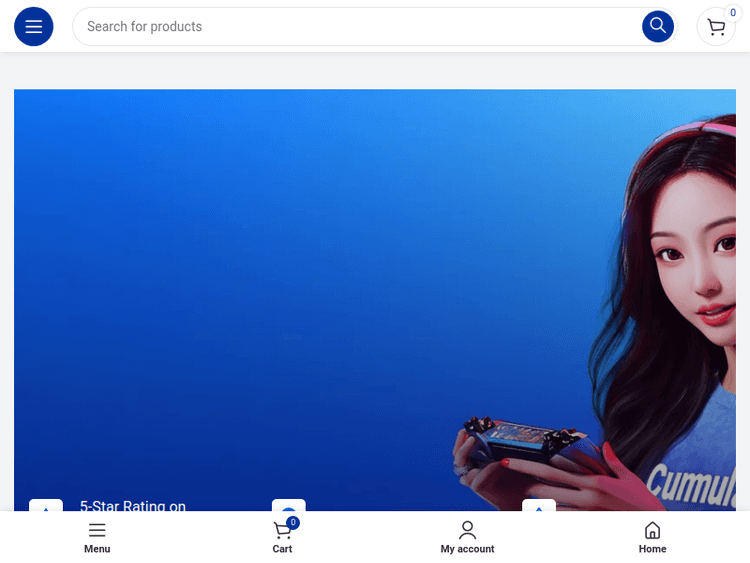Go to the Home text tab
The height and width of the screenshot is (563, 750).
coord(652,549)
